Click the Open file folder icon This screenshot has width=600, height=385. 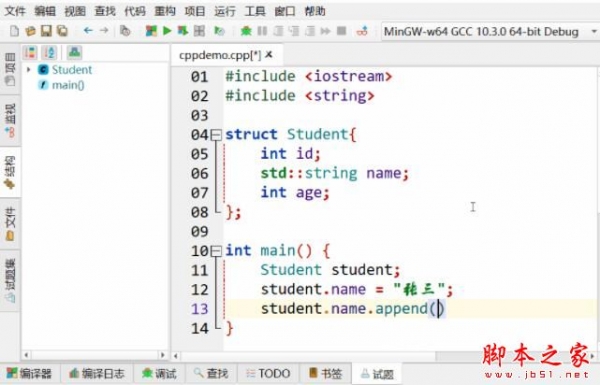tap(30, 31)
